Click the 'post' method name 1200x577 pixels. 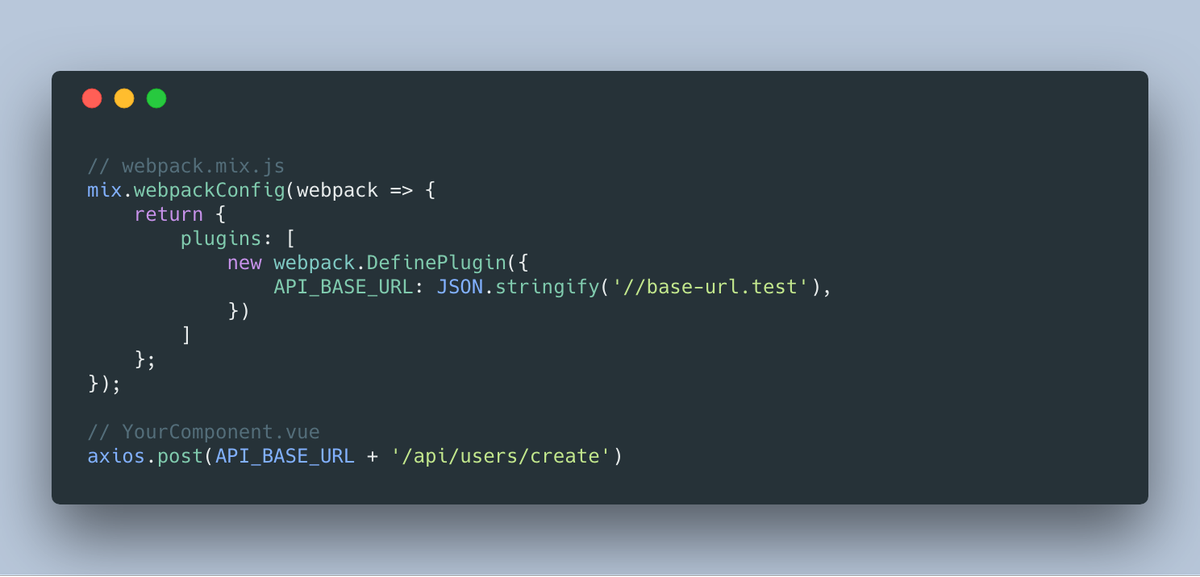180,457
